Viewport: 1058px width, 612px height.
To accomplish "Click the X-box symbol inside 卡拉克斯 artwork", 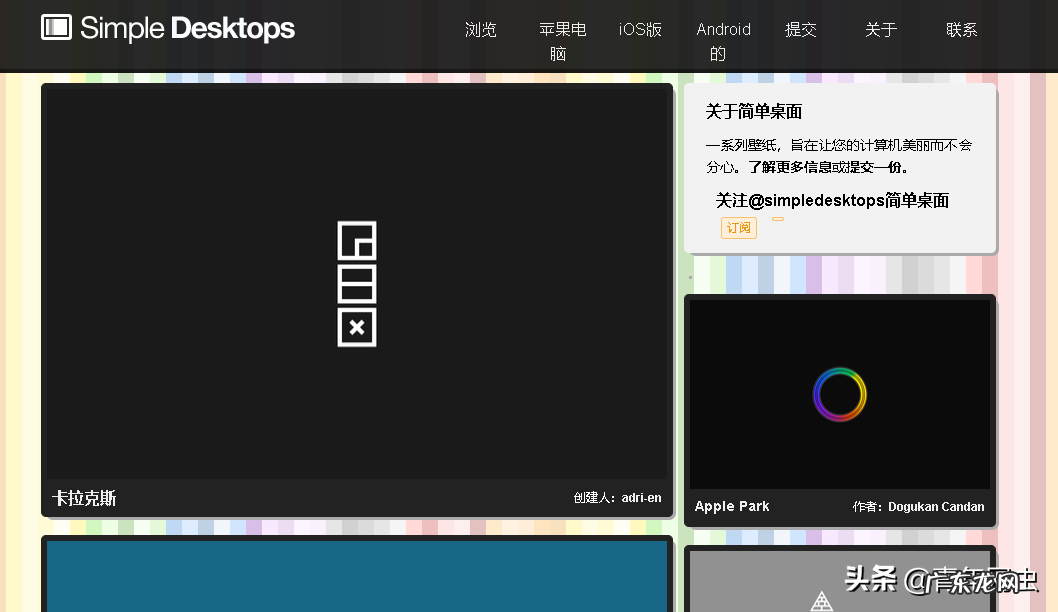I will point(357,327).
